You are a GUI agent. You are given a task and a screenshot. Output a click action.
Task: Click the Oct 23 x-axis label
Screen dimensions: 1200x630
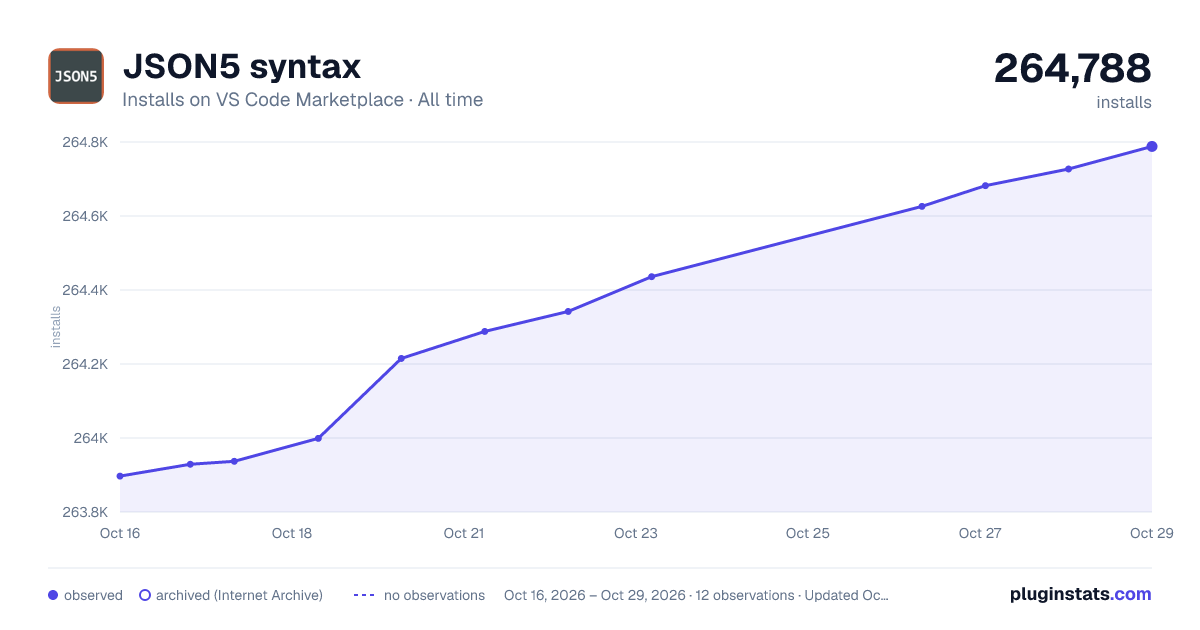pyautogui.click(x=636, y=533)
